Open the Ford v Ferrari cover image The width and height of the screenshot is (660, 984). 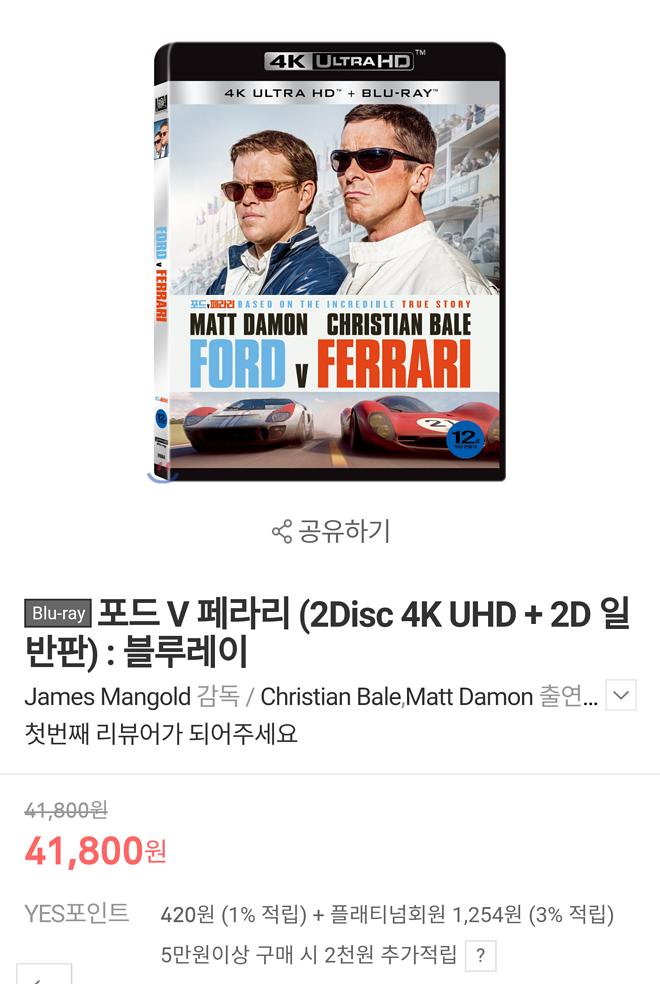[x=330, y=262]
